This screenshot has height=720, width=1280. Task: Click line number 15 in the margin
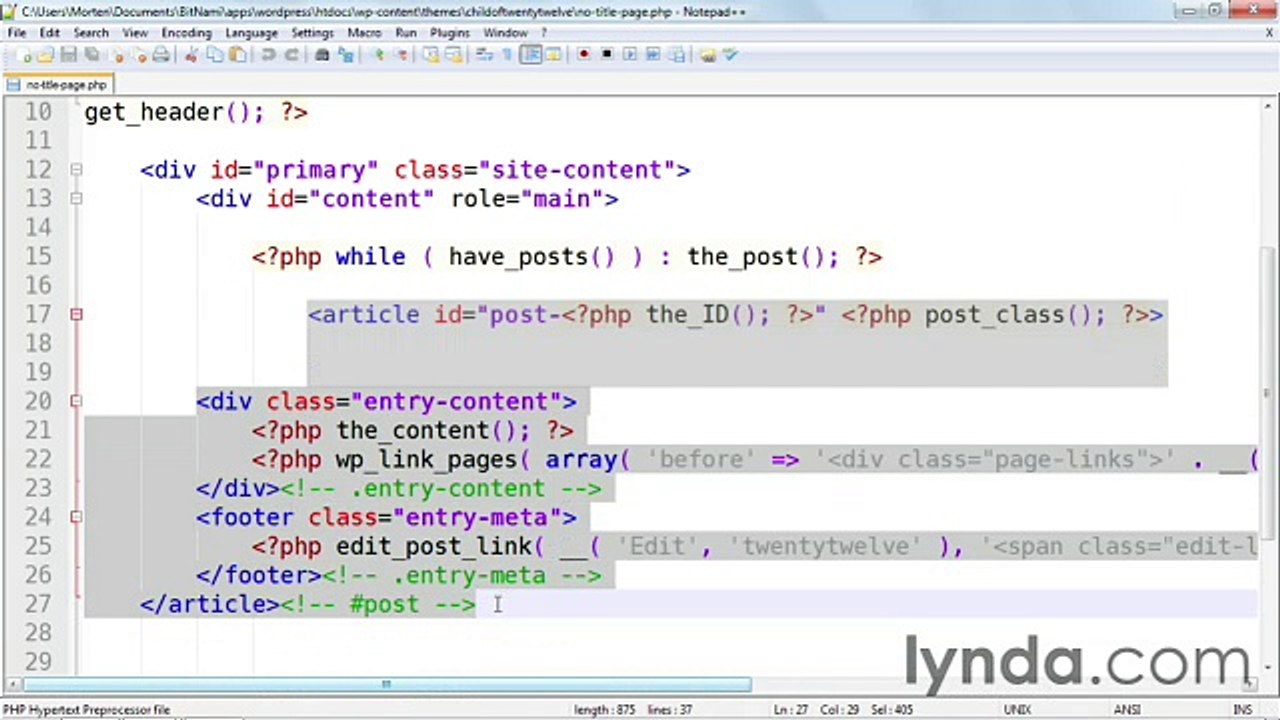(x=37, y=257)
